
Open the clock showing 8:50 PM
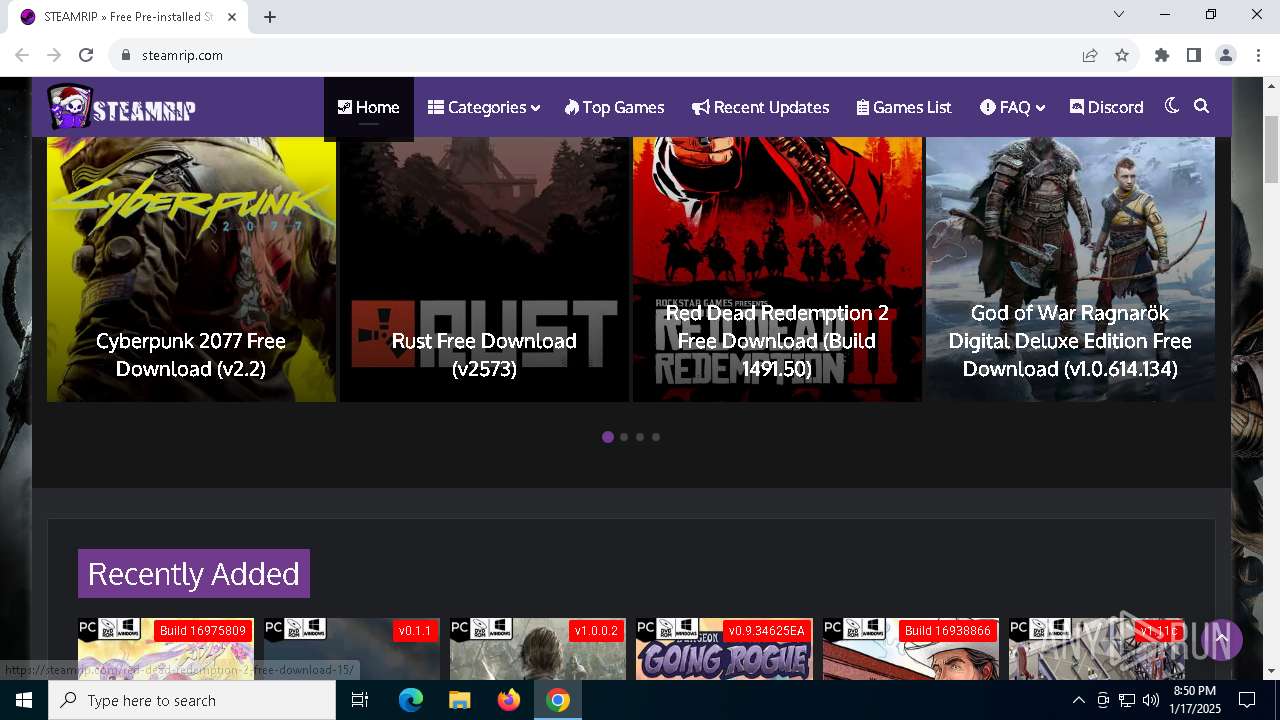pyautogui.click(x=1195, y=700)
